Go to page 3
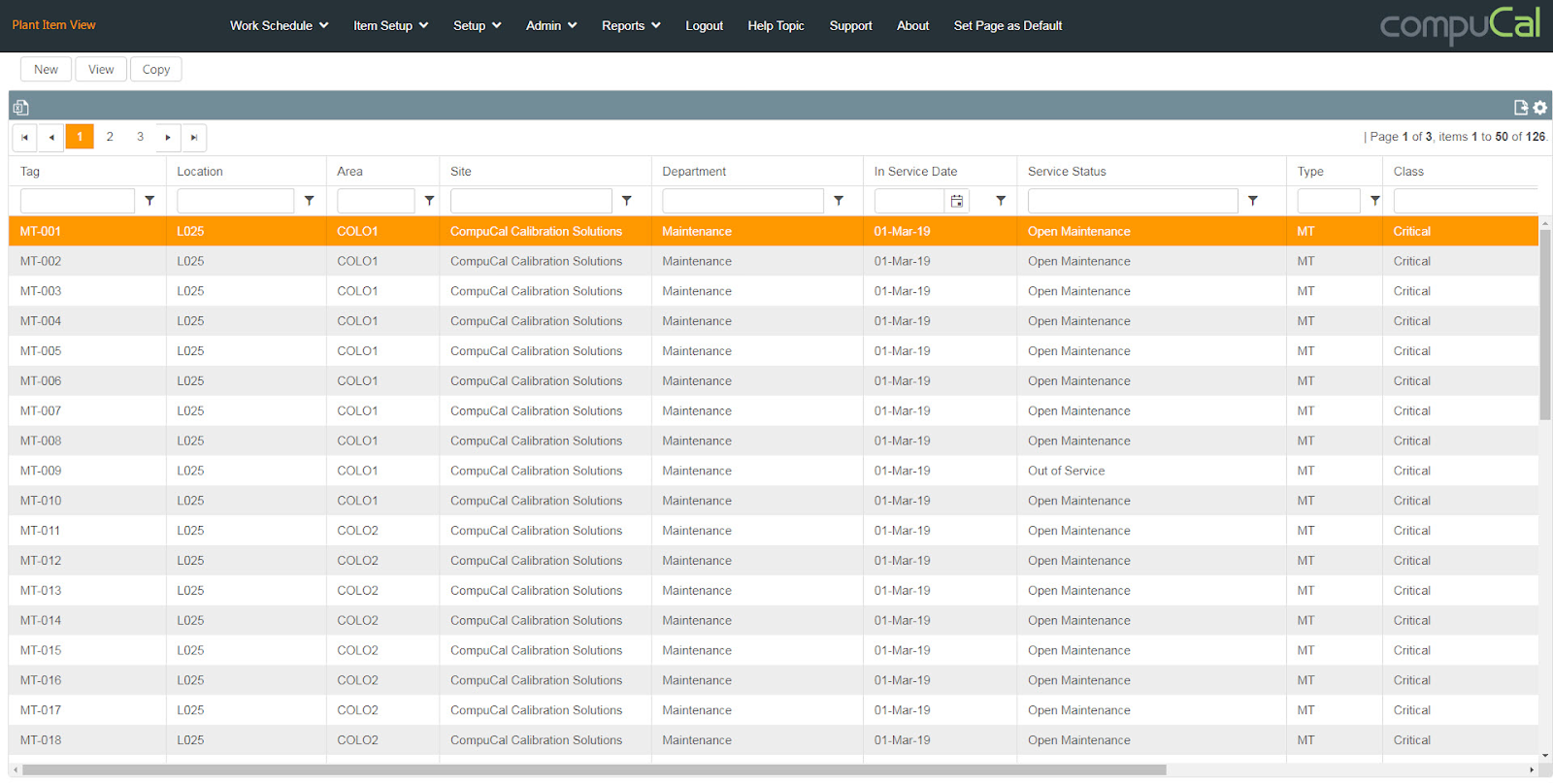This screenshot has width=1553, height=784. pyautogui.click(x=140, y=137)
